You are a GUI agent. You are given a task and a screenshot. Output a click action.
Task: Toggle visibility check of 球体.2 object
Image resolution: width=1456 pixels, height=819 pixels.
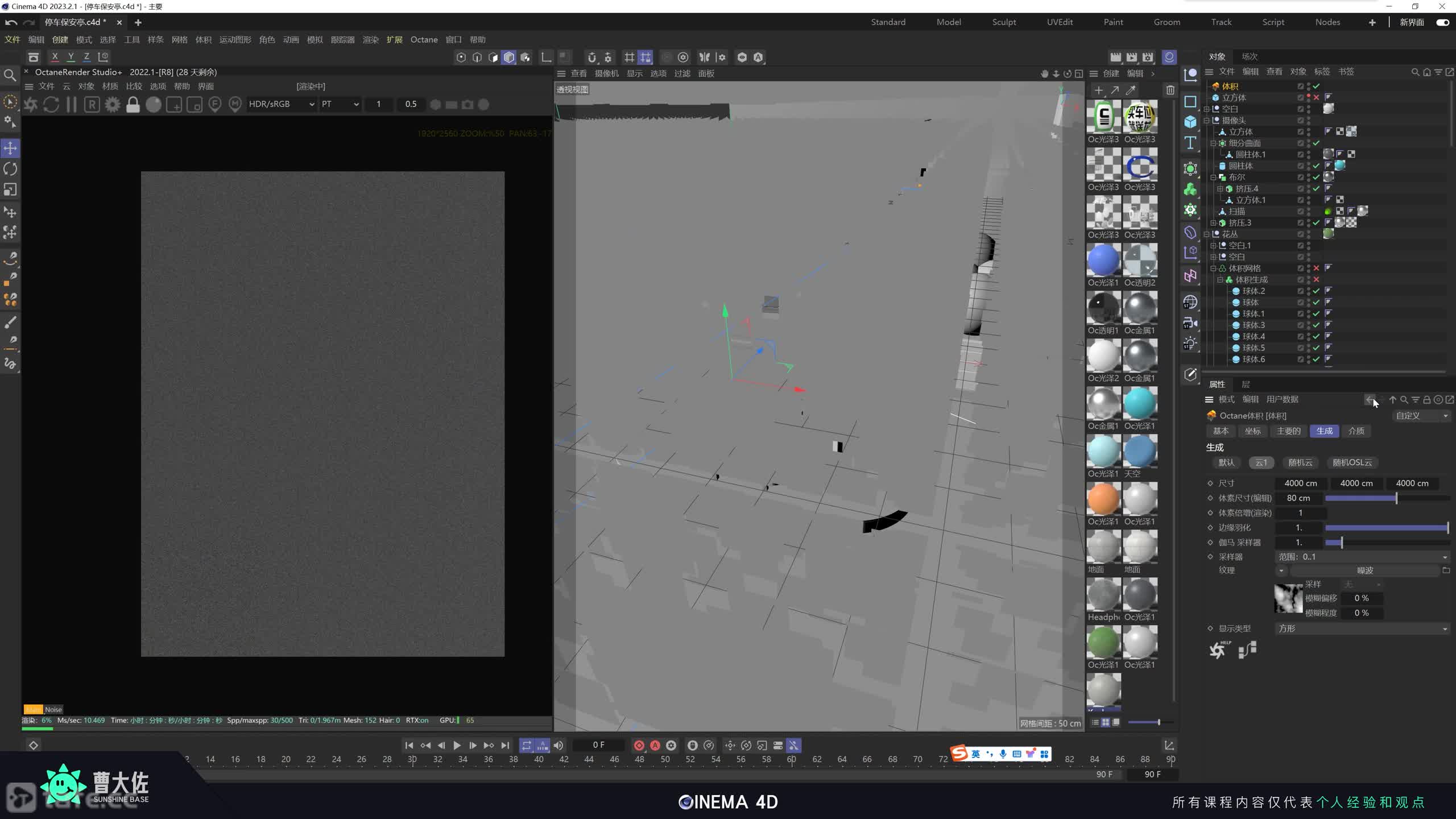tap(1316, 291)
